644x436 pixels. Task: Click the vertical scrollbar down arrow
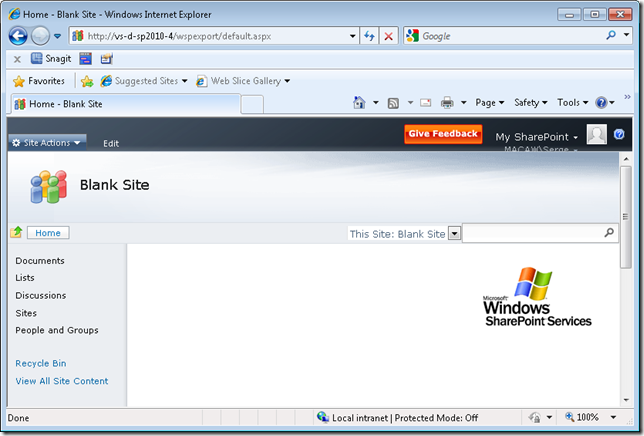tap(626, 400)
